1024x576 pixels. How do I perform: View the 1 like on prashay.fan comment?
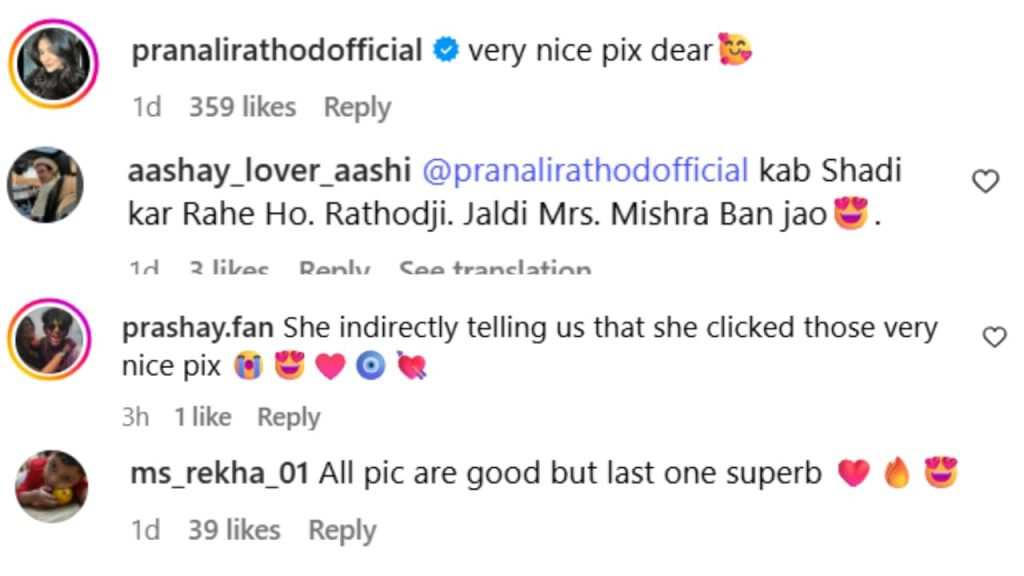(202, 417)
